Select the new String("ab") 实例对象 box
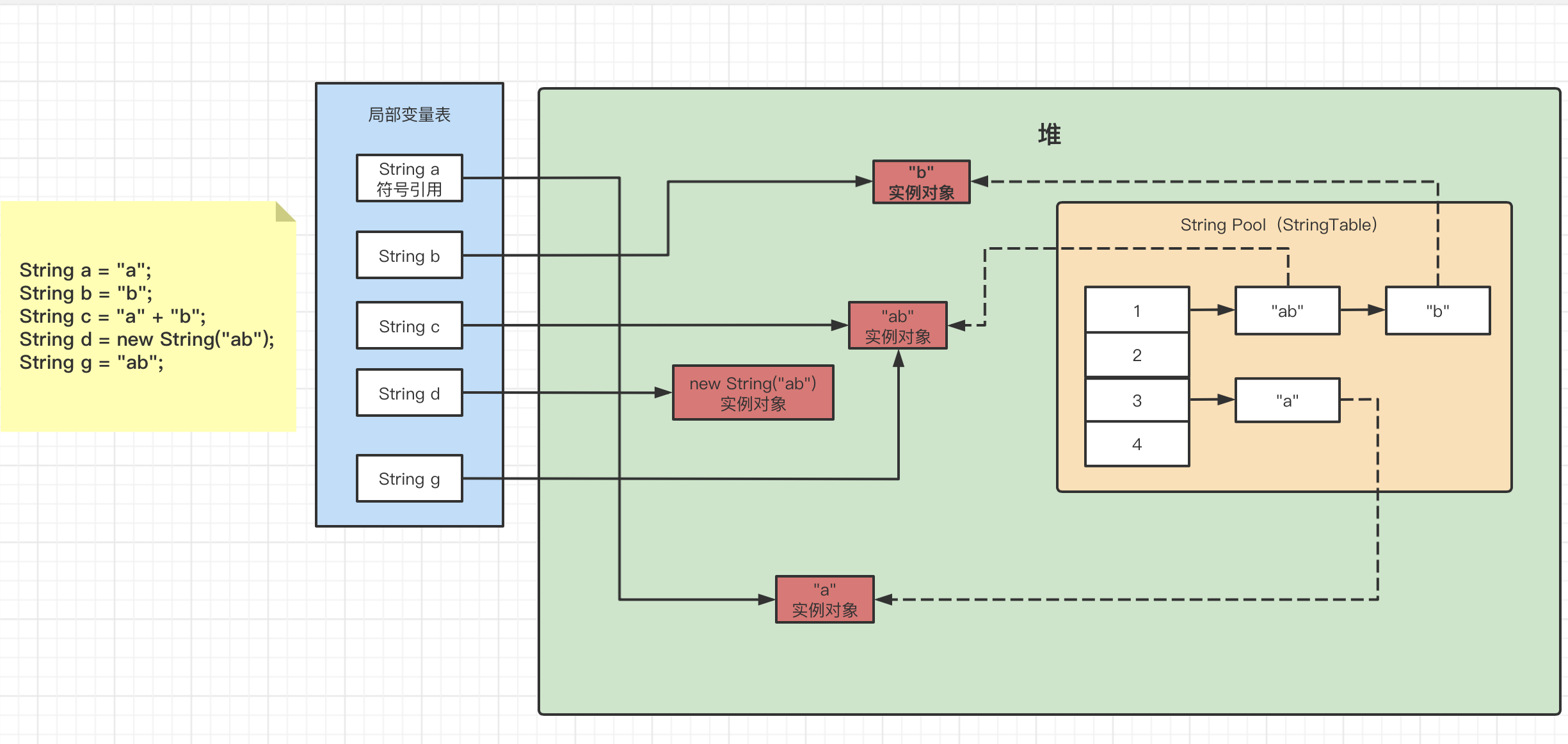Viewport: 1568px width, 744px height. [x=753, y=393]
